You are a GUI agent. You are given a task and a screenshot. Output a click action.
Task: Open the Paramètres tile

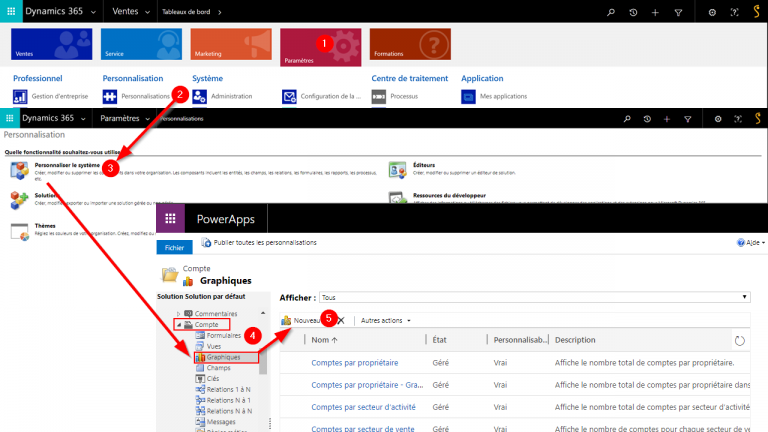[320, 47]
